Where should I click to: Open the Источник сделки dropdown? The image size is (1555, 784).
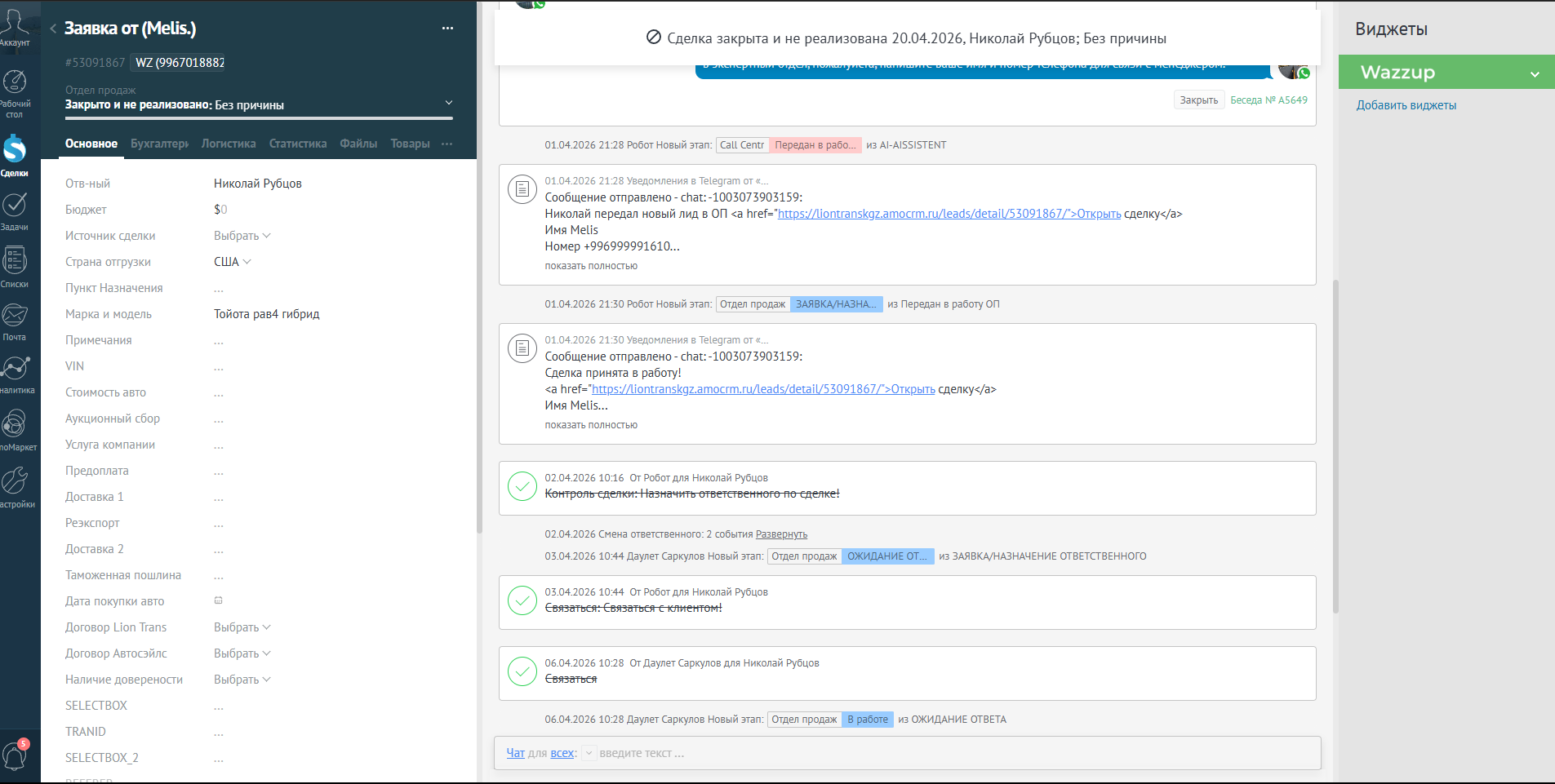242,236
